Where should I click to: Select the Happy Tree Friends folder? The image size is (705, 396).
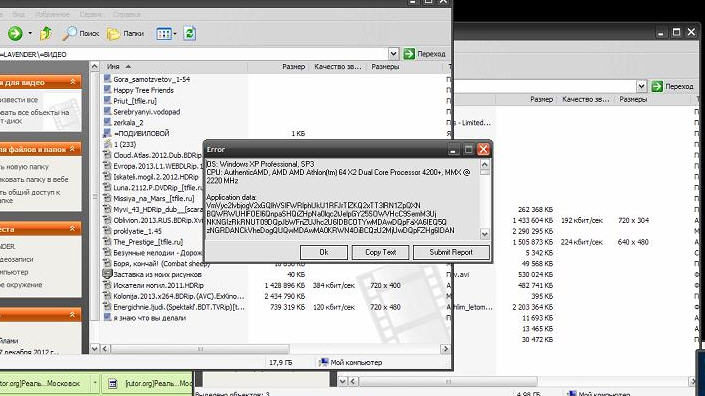tap(138, 90)
